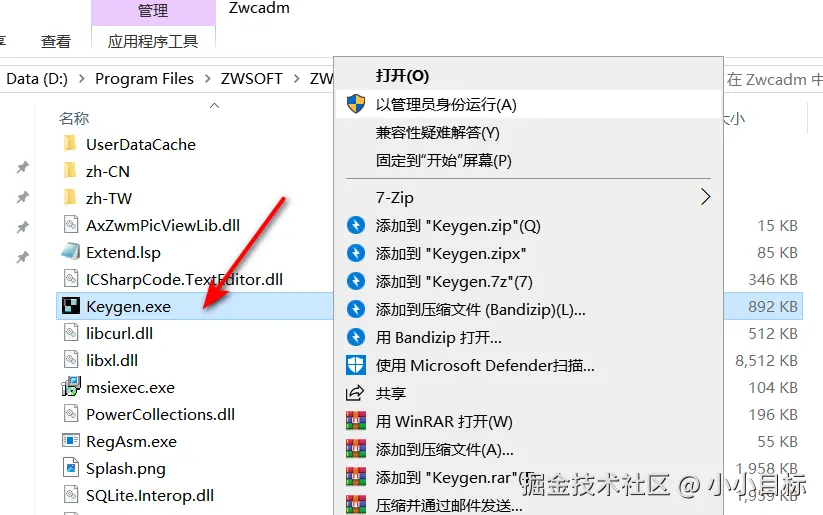The width and height of the screenshot is (823, 515).
Task: Click the zh-CN folder icon
Action: coord(69,171)
